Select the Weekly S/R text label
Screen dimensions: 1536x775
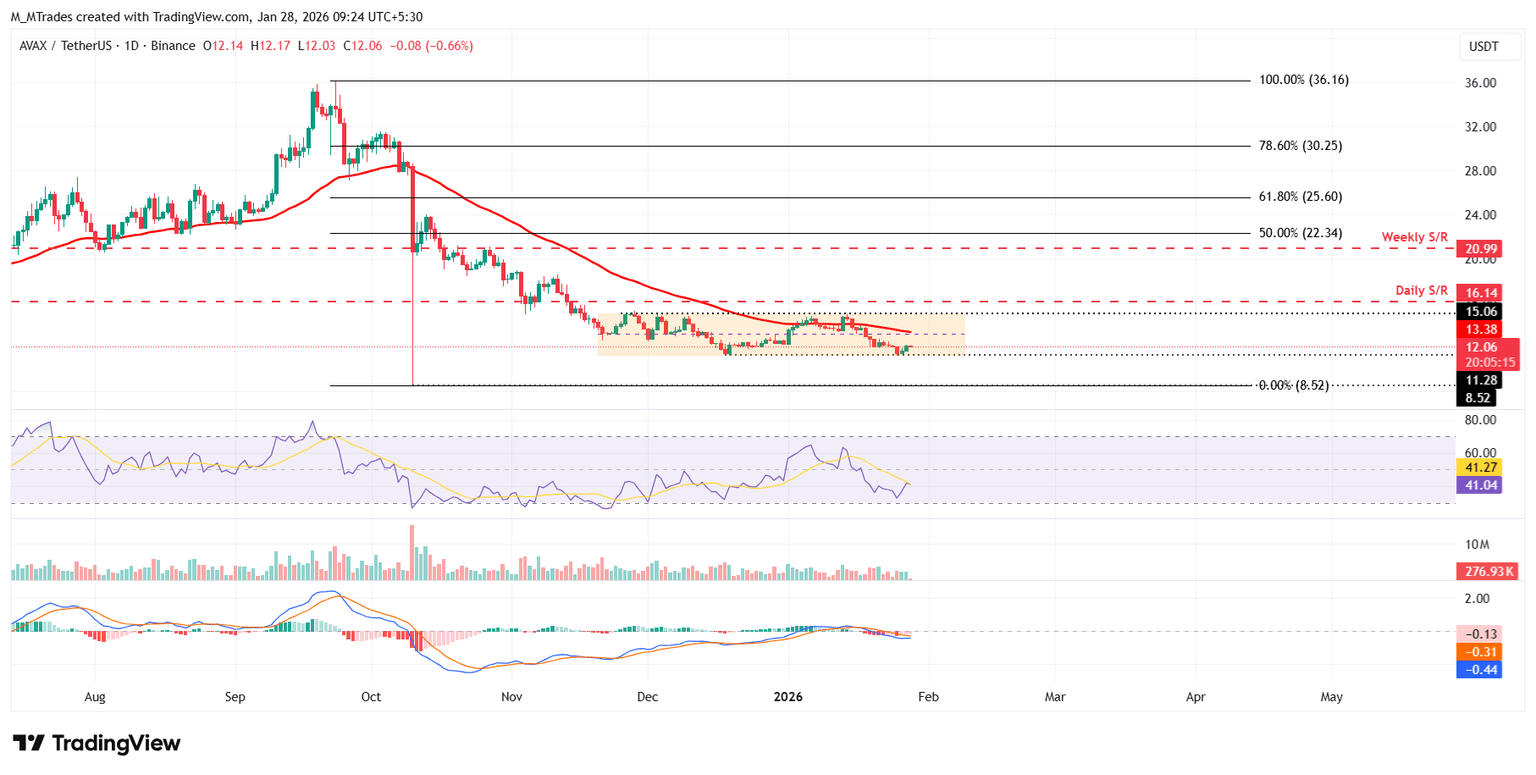point(1415,237)
